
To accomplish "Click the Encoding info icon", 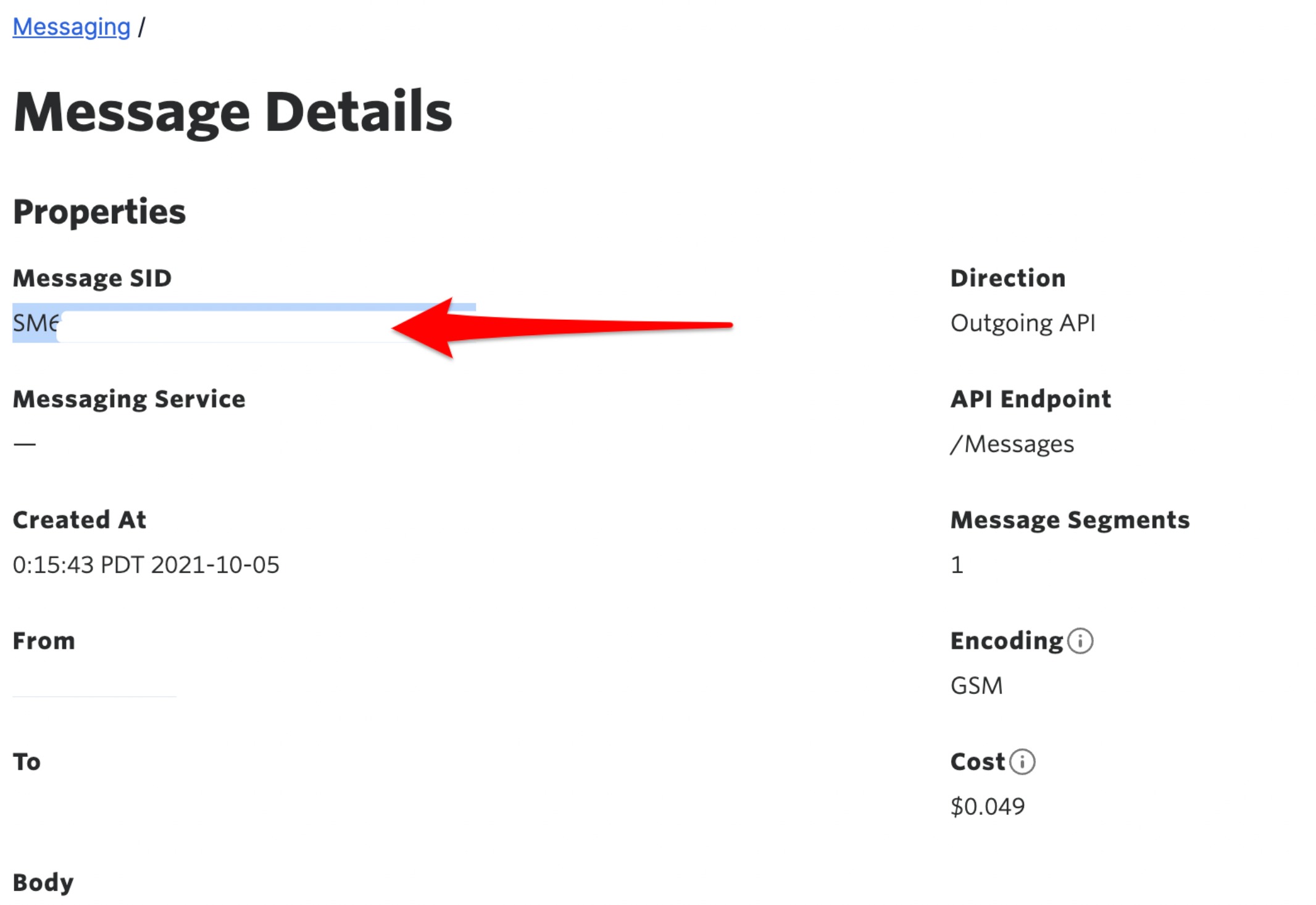I will tap(1080, 641).
